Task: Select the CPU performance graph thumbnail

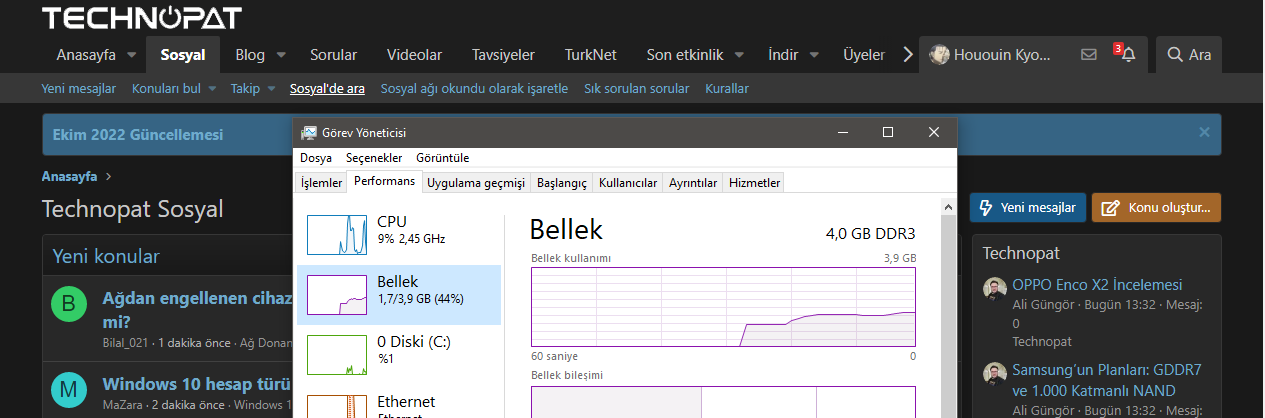Action: (x=337, y=234)
